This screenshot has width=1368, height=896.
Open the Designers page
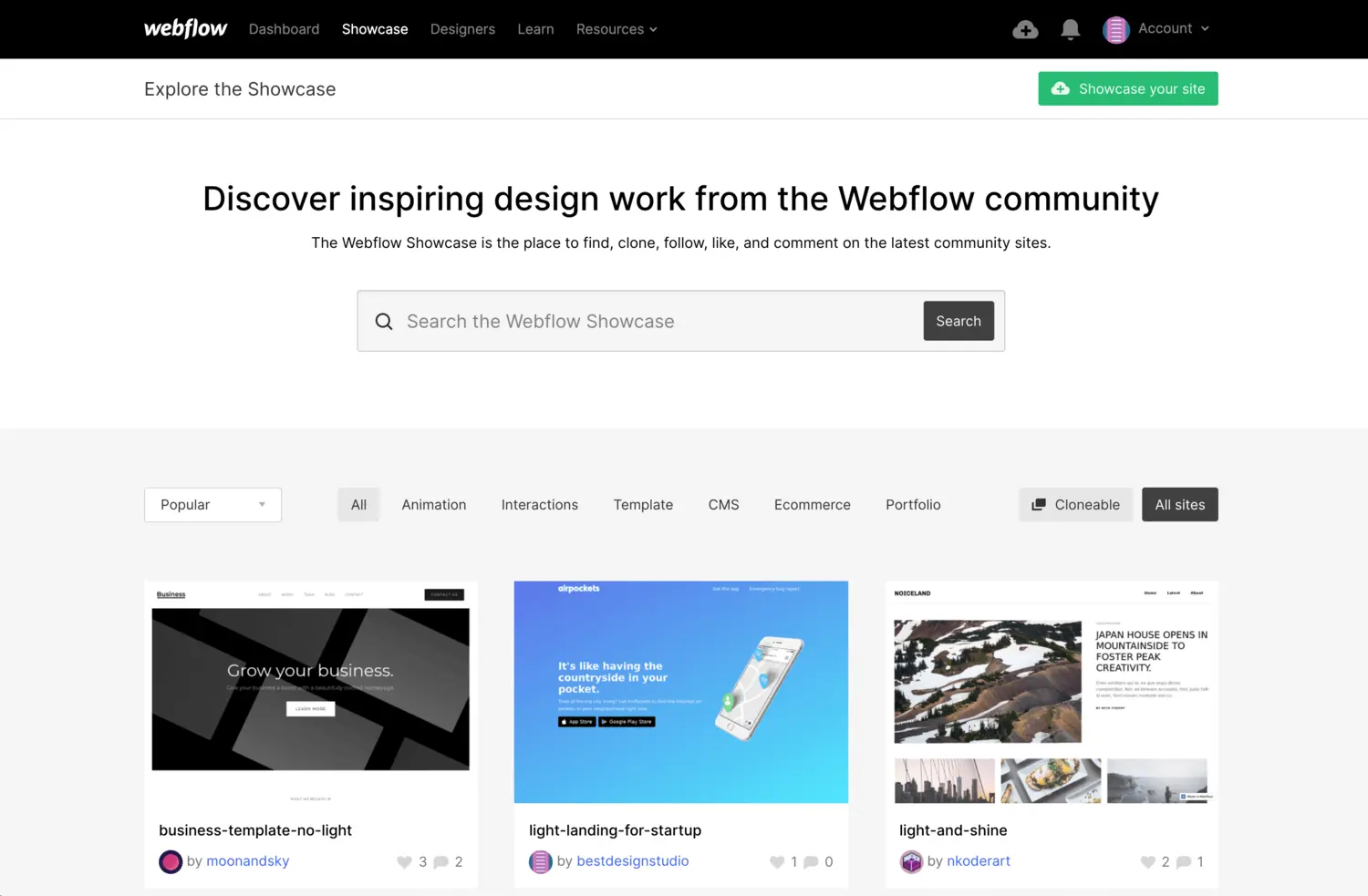(462, 29)
